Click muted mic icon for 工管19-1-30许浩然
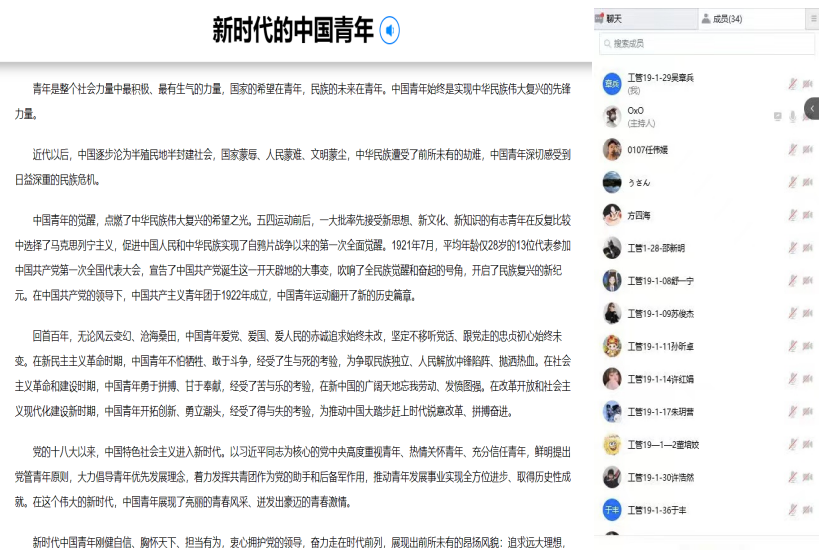Image resolution: width=826 pixels, height=558 pixels. (792, 477)
